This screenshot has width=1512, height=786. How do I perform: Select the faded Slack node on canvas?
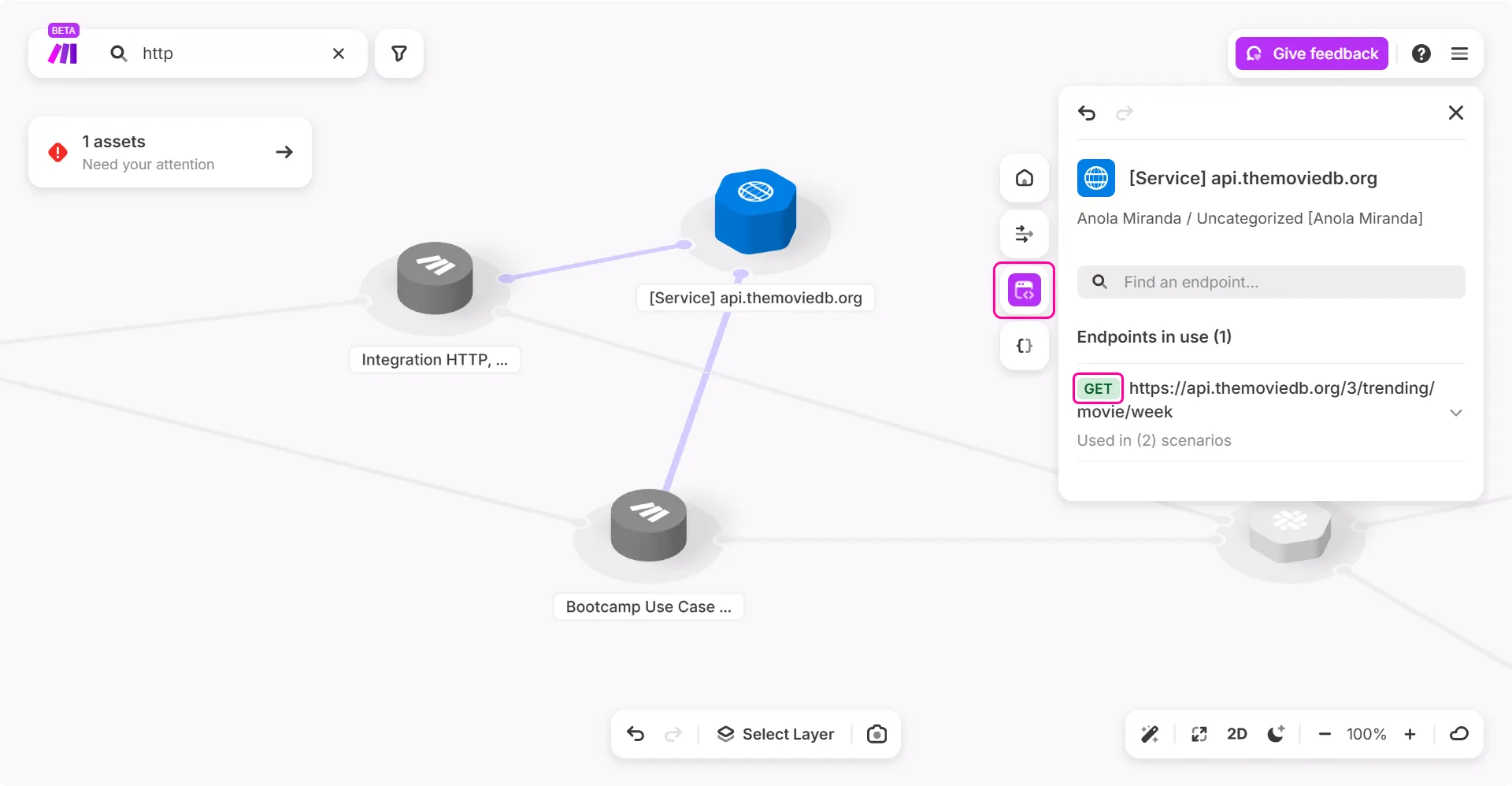[x=1290, y=533]
